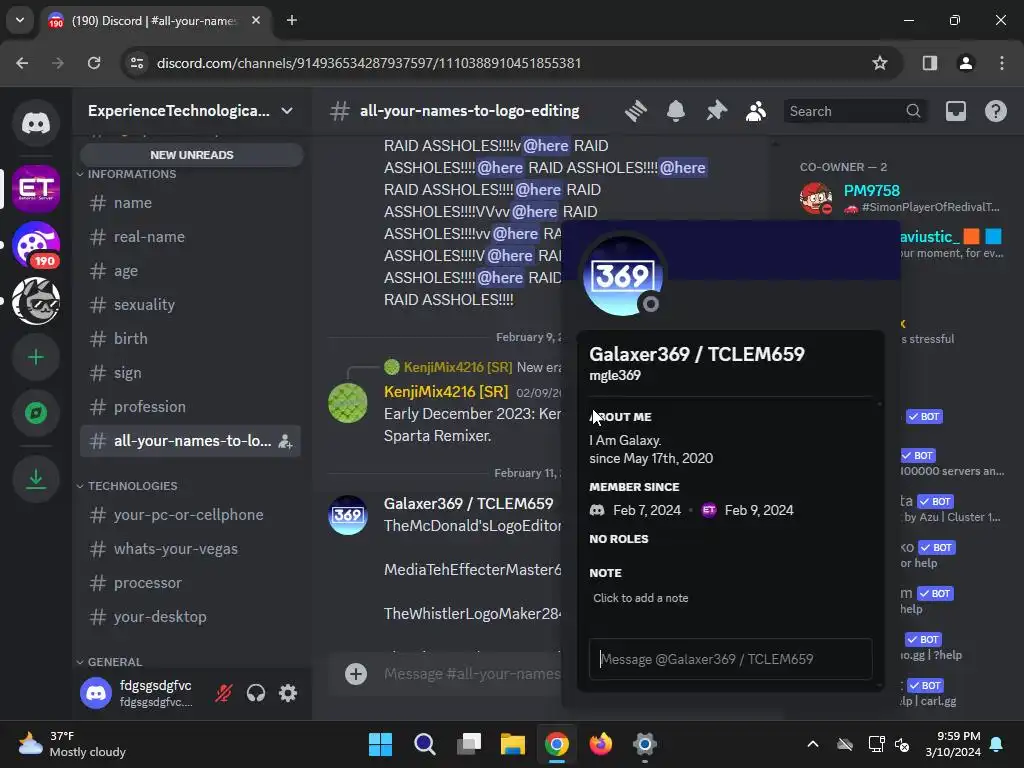1024x768 pixels.
Task: Click the attach file plus button
Action: pyautogui.click(x=356, y=674)
